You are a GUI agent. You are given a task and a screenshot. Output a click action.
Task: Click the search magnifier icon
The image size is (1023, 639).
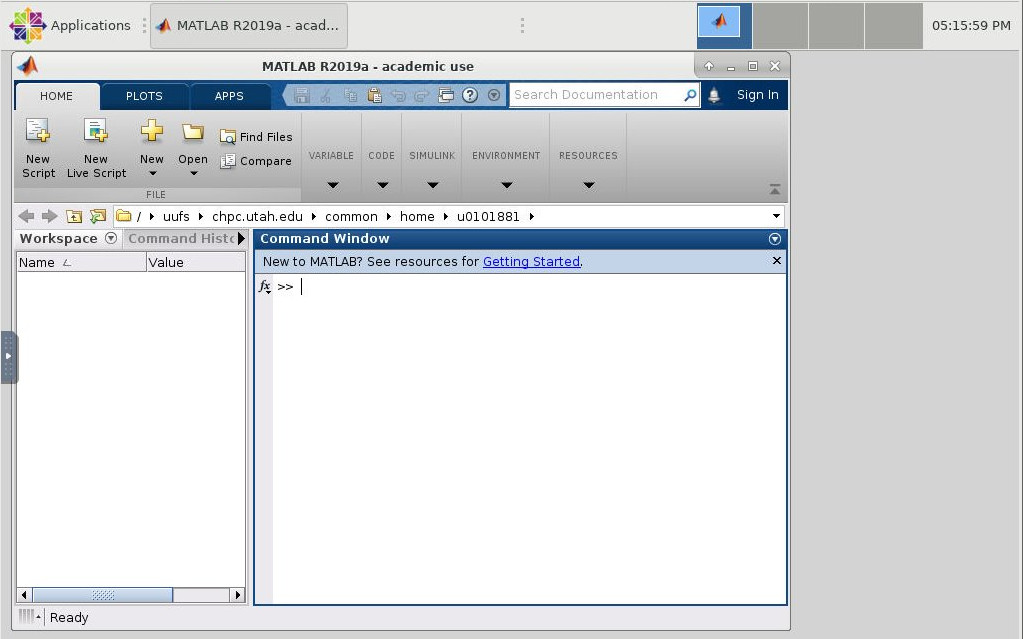tap(690, 95)
